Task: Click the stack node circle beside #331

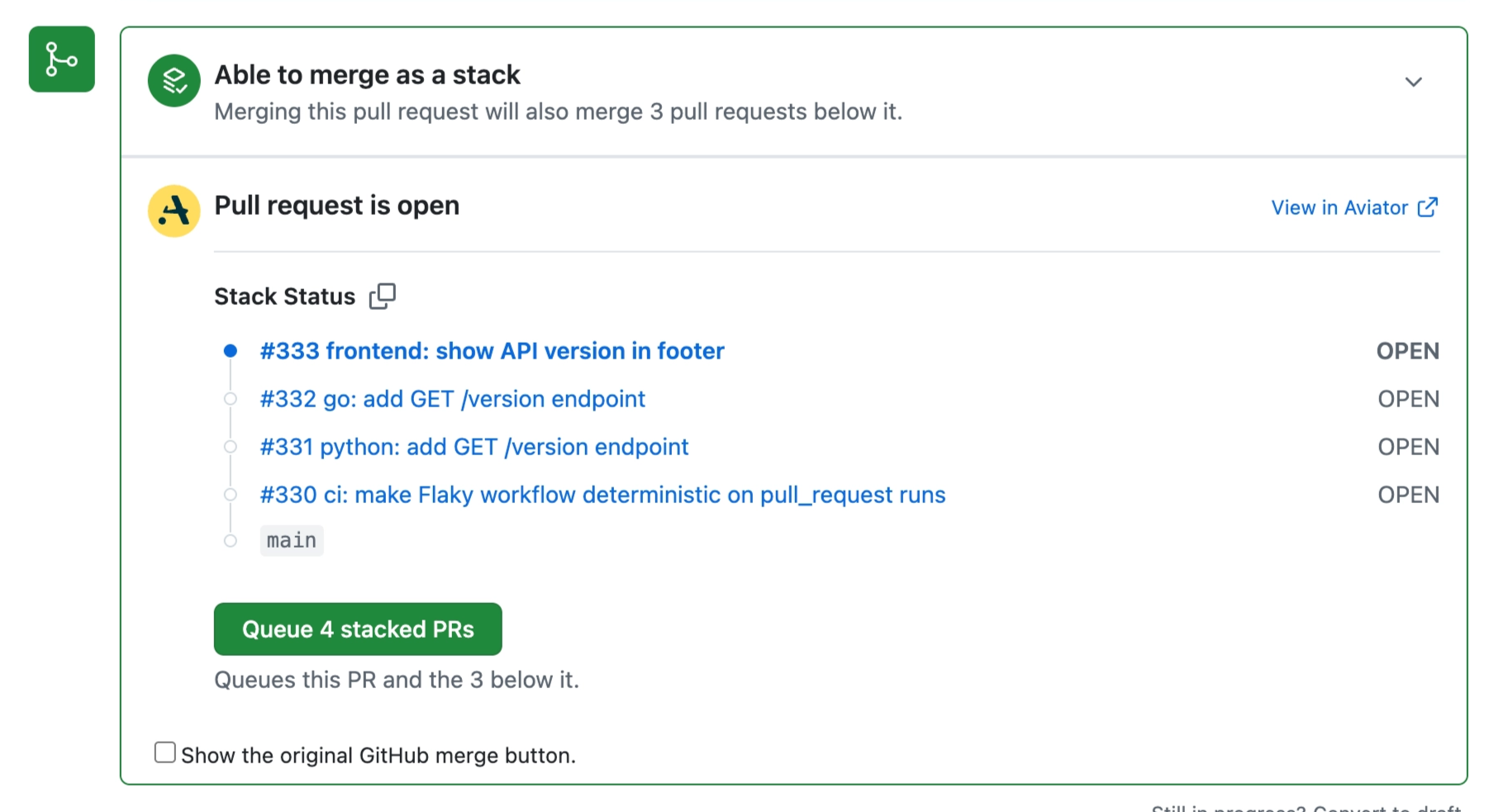Action: tap(231, 447)
